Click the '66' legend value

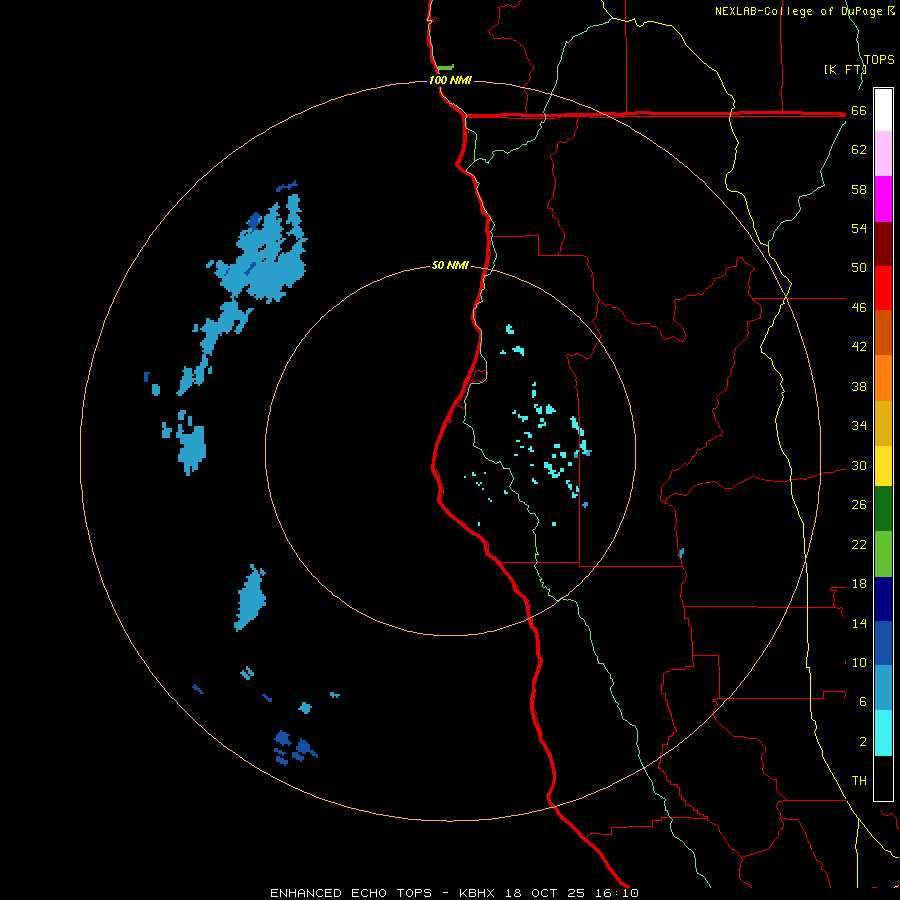(x=859, y=110)
